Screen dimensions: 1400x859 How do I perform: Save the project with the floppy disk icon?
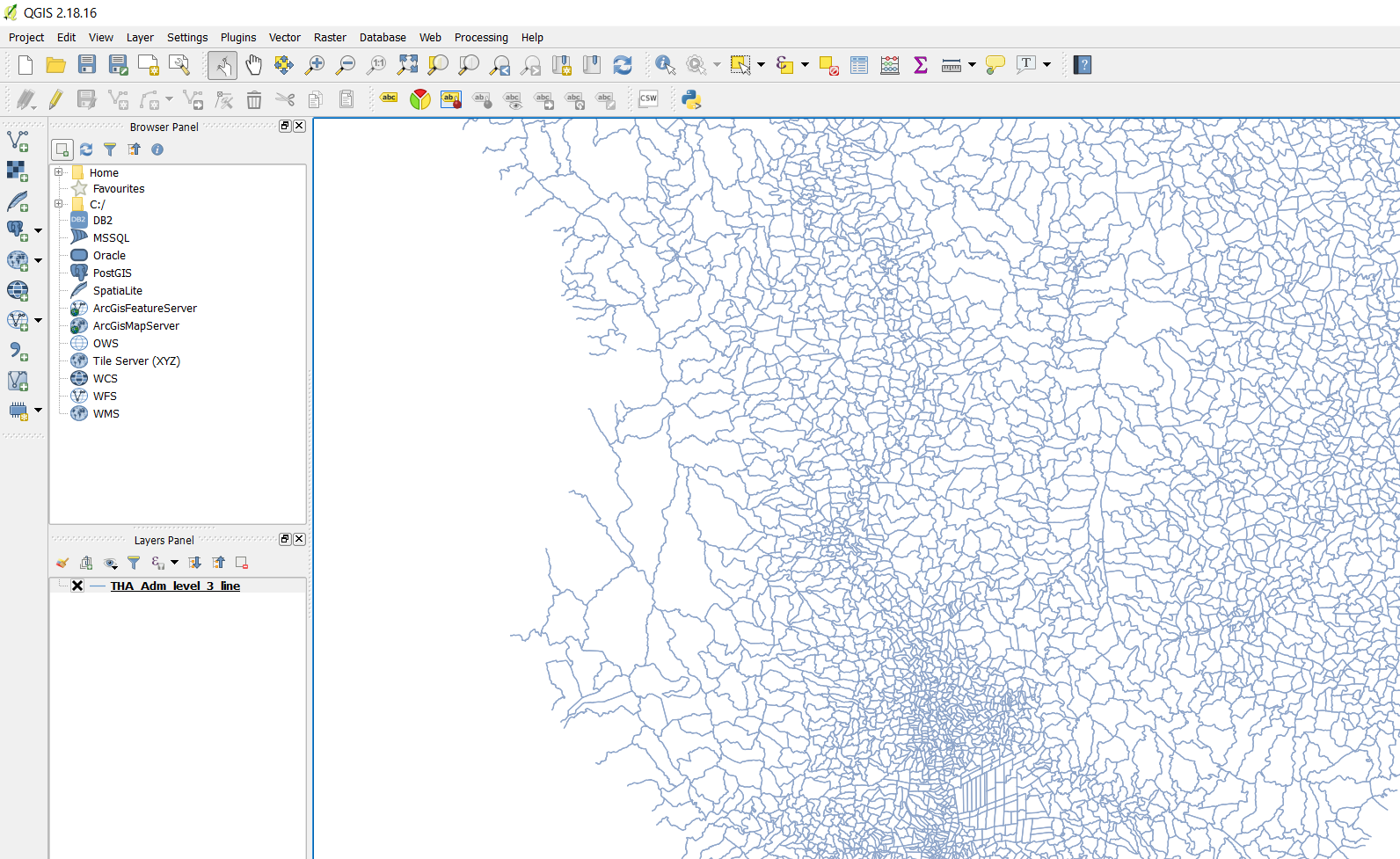pos(87,65)
